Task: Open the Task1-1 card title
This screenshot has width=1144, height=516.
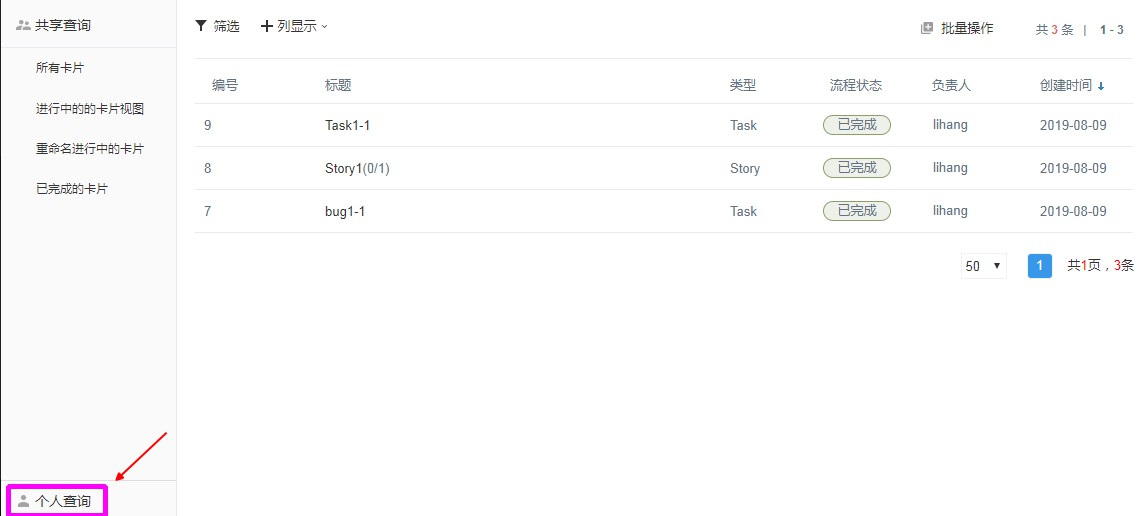Action: [347, 125]
